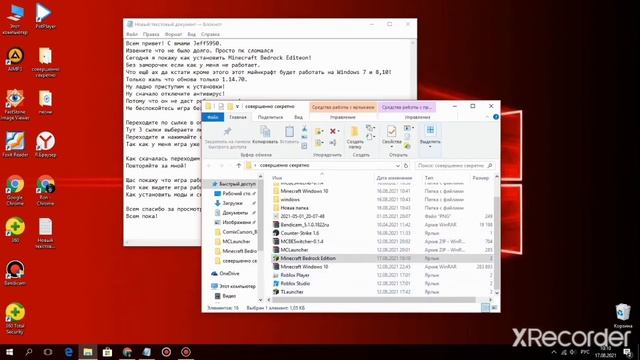Switch to large icons view in status bar
Image resolution: width=640 pixels, height=360 pixels.
494,308
